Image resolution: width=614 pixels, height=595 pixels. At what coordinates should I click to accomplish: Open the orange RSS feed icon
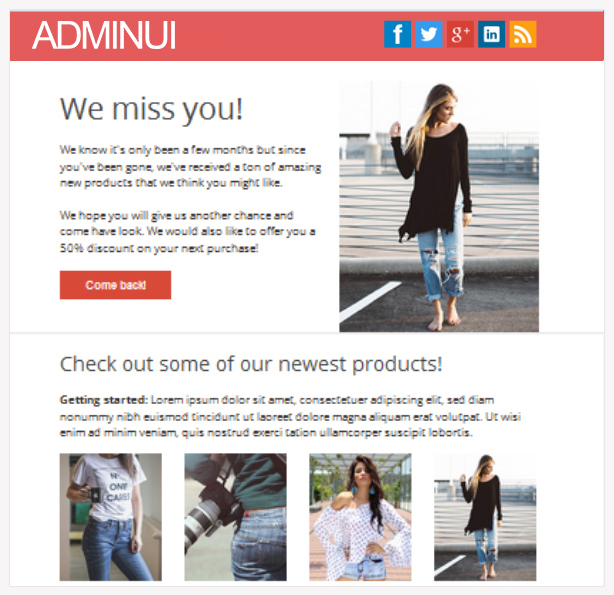click(x=523, y=34)
